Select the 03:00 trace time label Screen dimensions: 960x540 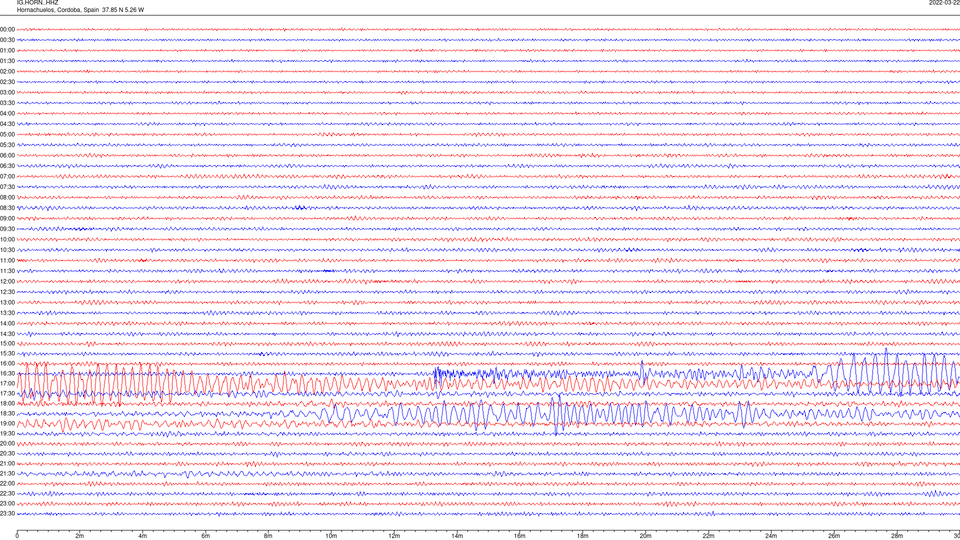click(x=7, y=92)
